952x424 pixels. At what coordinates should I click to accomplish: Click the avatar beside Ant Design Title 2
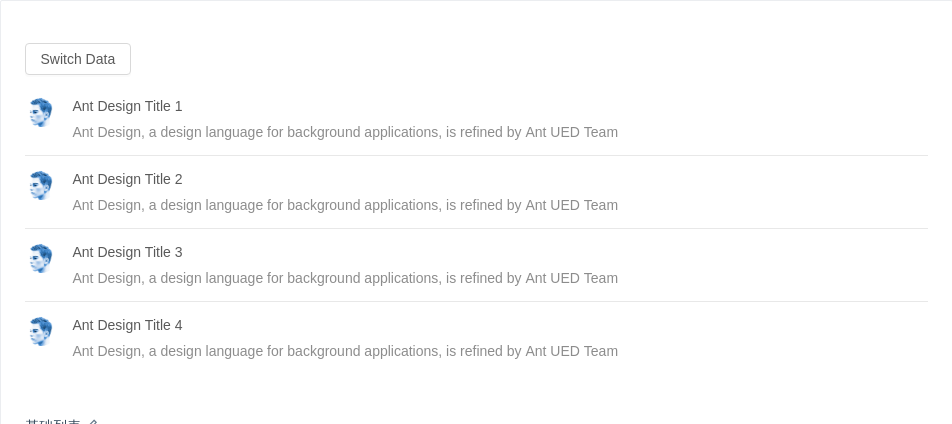(41, 186)
